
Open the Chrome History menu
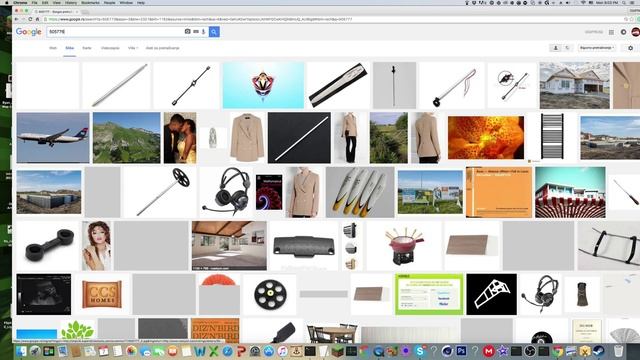coord(71,2)
